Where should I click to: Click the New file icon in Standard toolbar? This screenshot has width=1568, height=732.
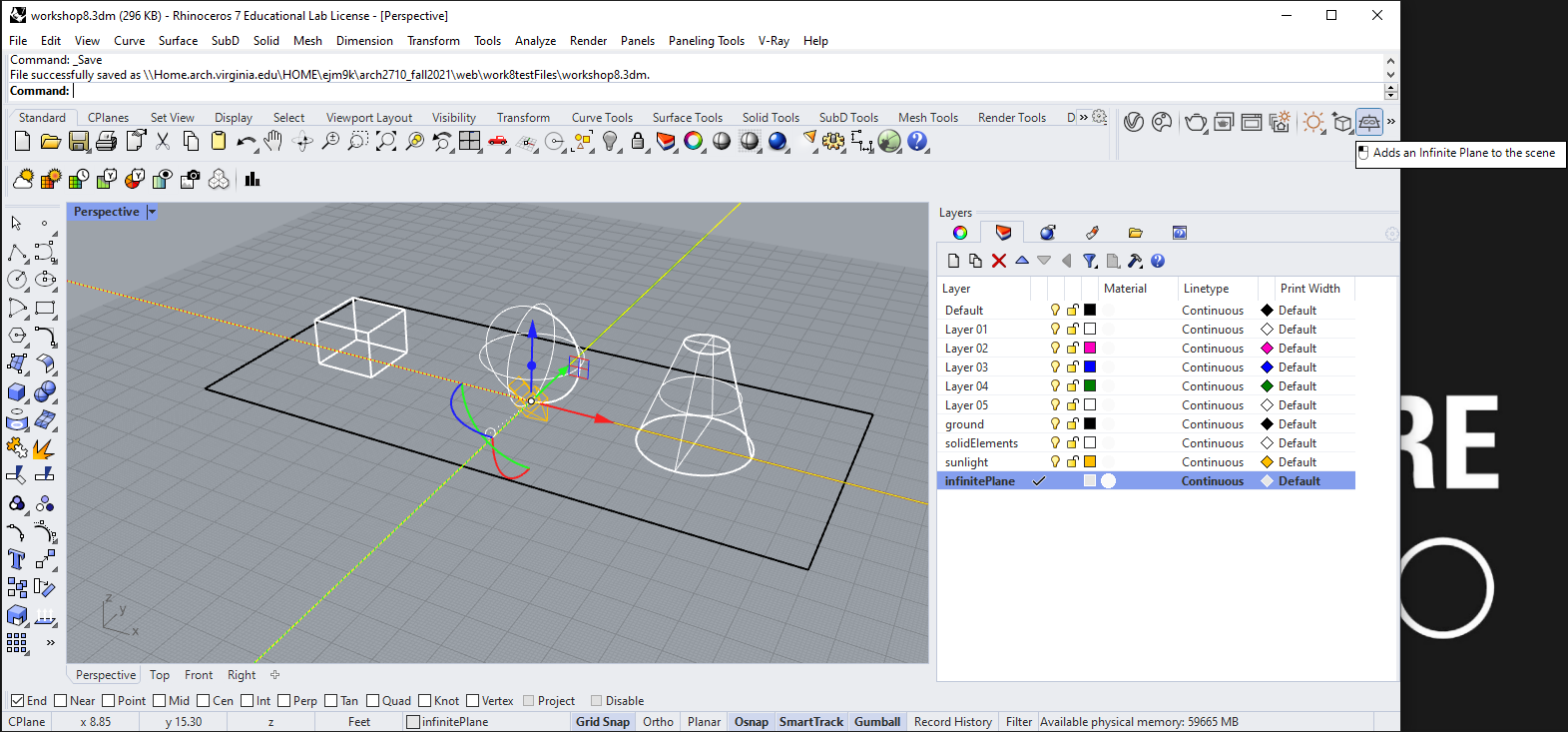[x=22, y=142]
